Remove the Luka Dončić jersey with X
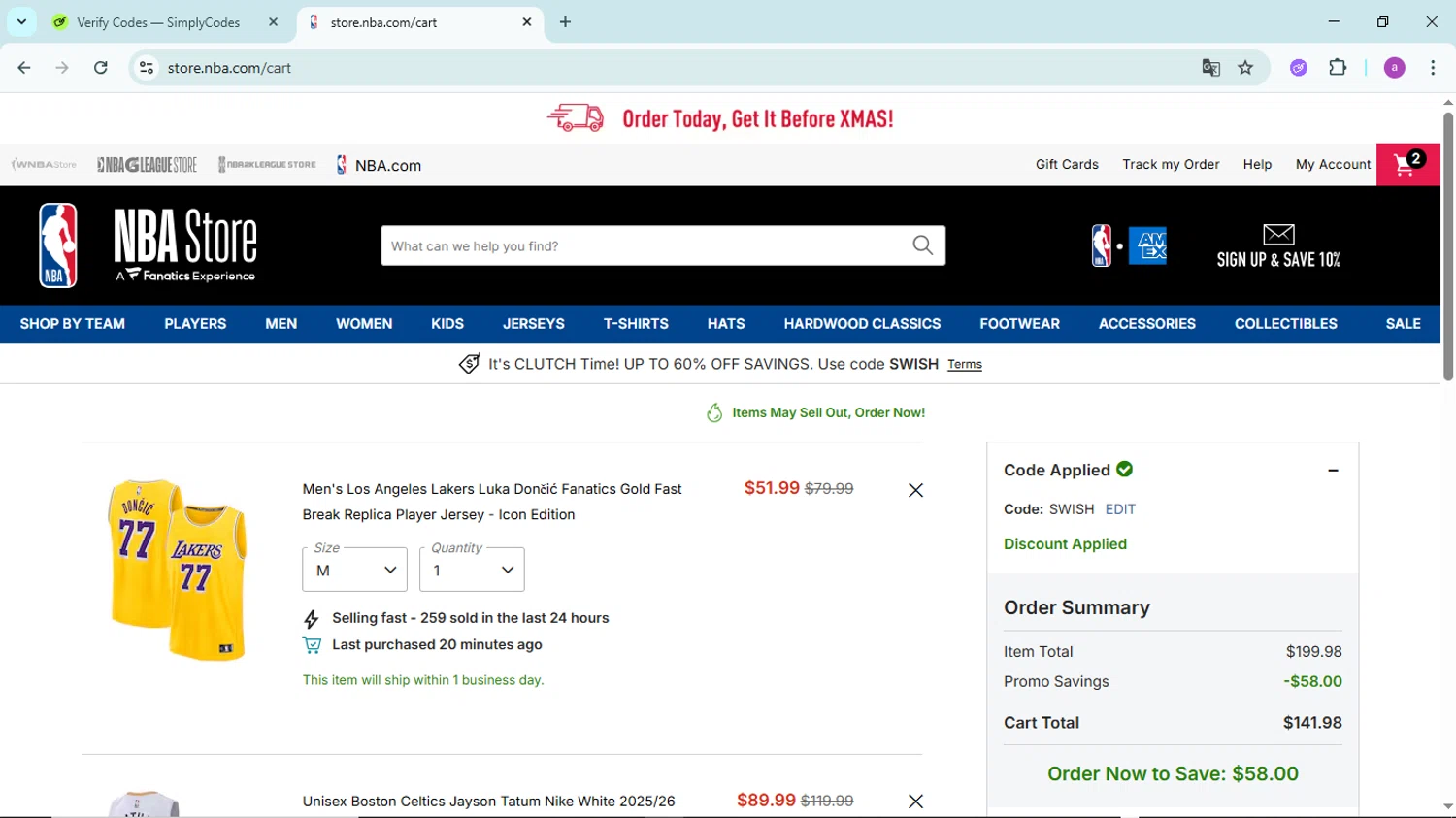The image size is (1456, 818). [x=915, y=490]
